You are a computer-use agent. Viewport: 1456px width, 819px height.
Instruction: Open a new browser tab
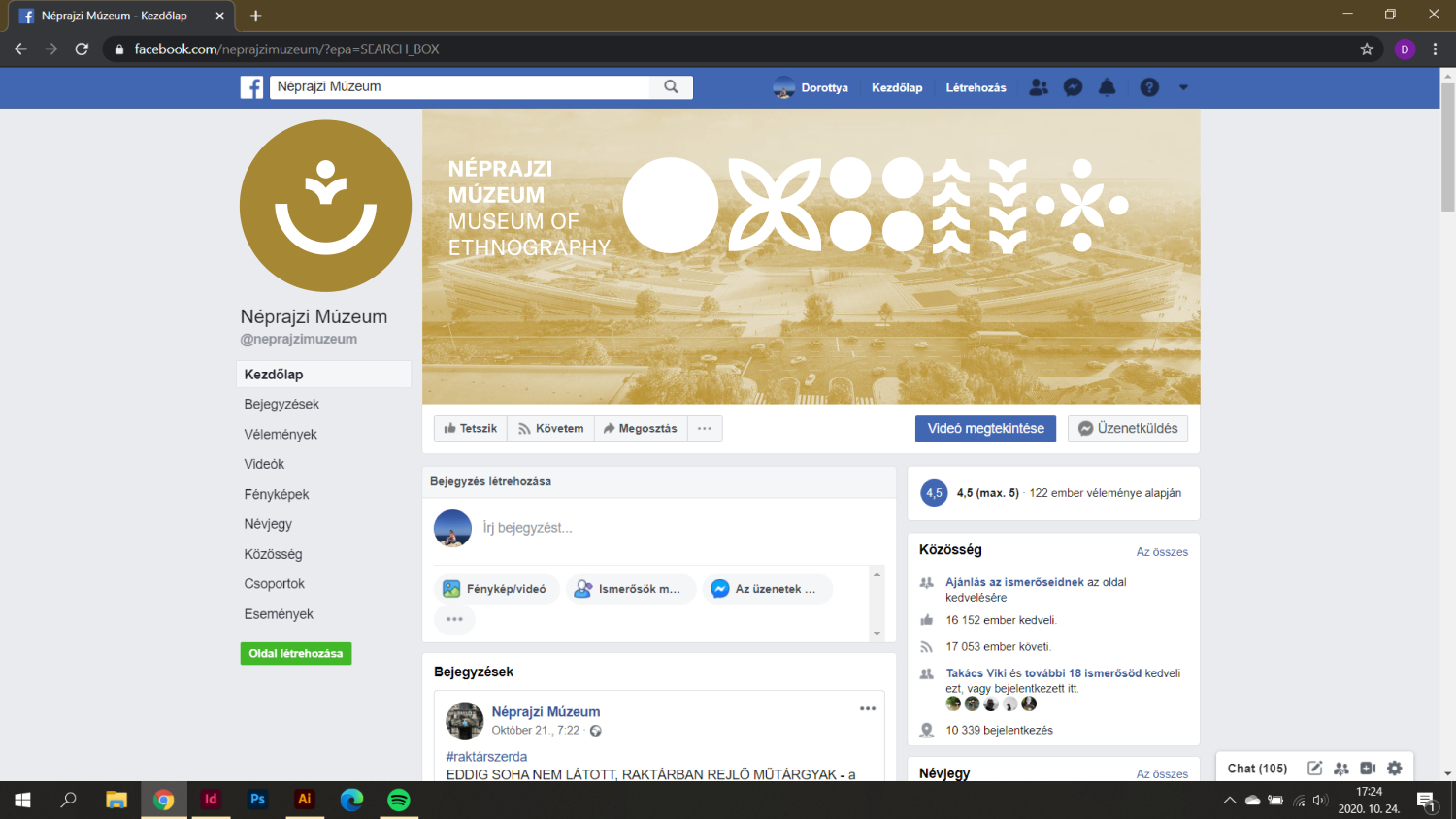tap(255, 16)
